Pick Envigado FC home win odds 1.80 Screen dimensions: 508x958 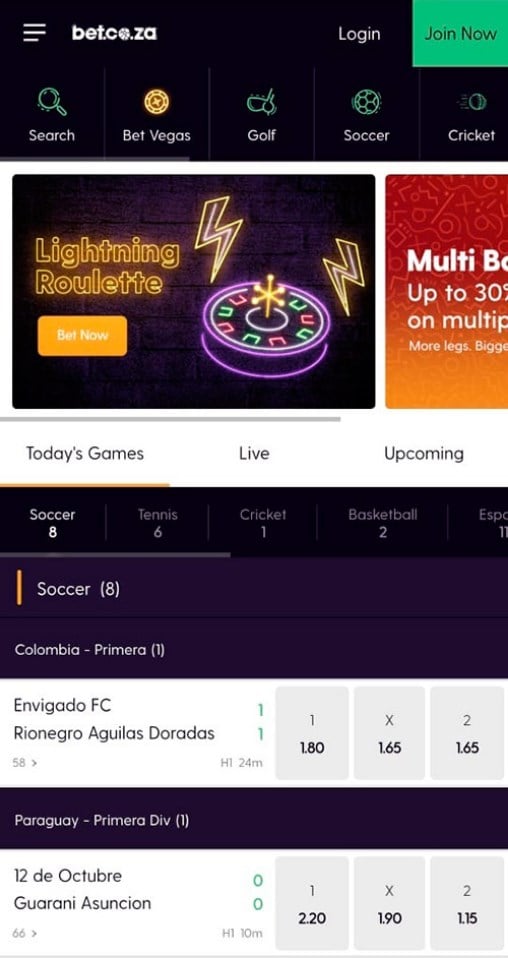pyautogui.click(x=312, y=733)
